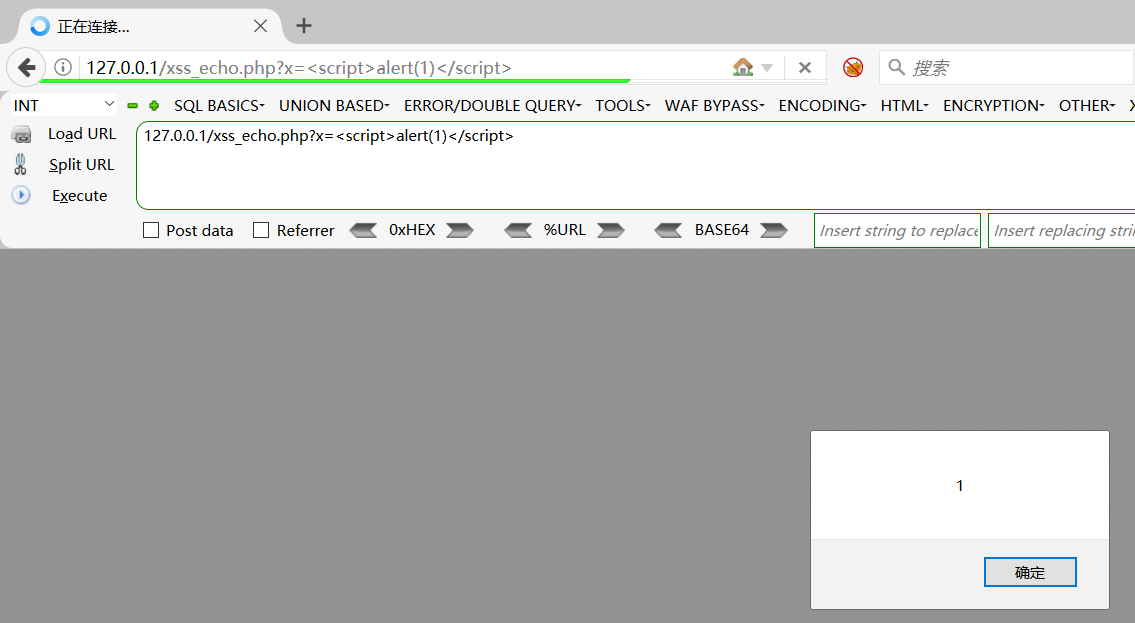The image size is (1135, 623).
Task: Click the Insert string to replace field
Action: [x=897, y=230]
